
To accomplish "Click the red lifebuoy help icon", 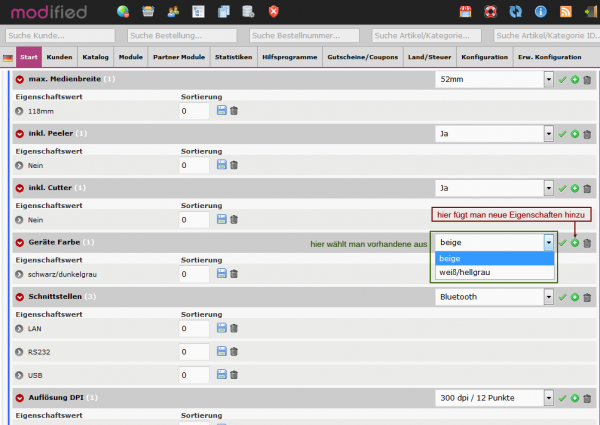I will 490,12.
